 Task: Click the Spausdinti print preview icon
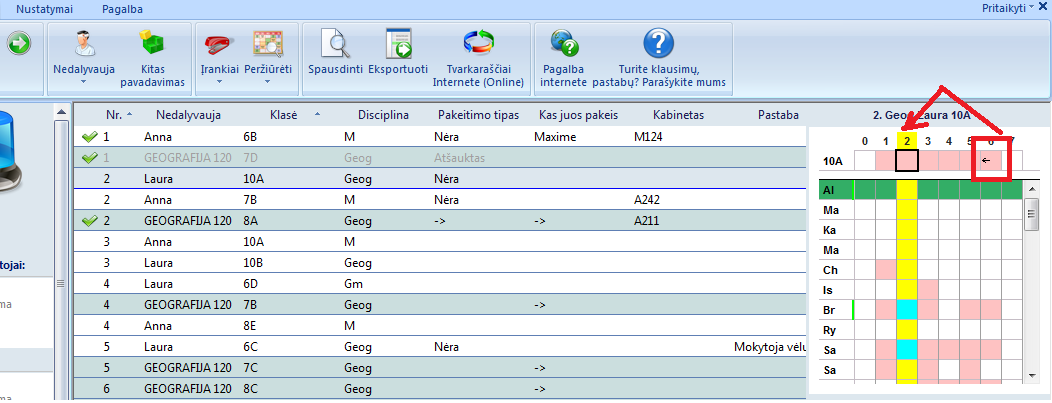335,44
